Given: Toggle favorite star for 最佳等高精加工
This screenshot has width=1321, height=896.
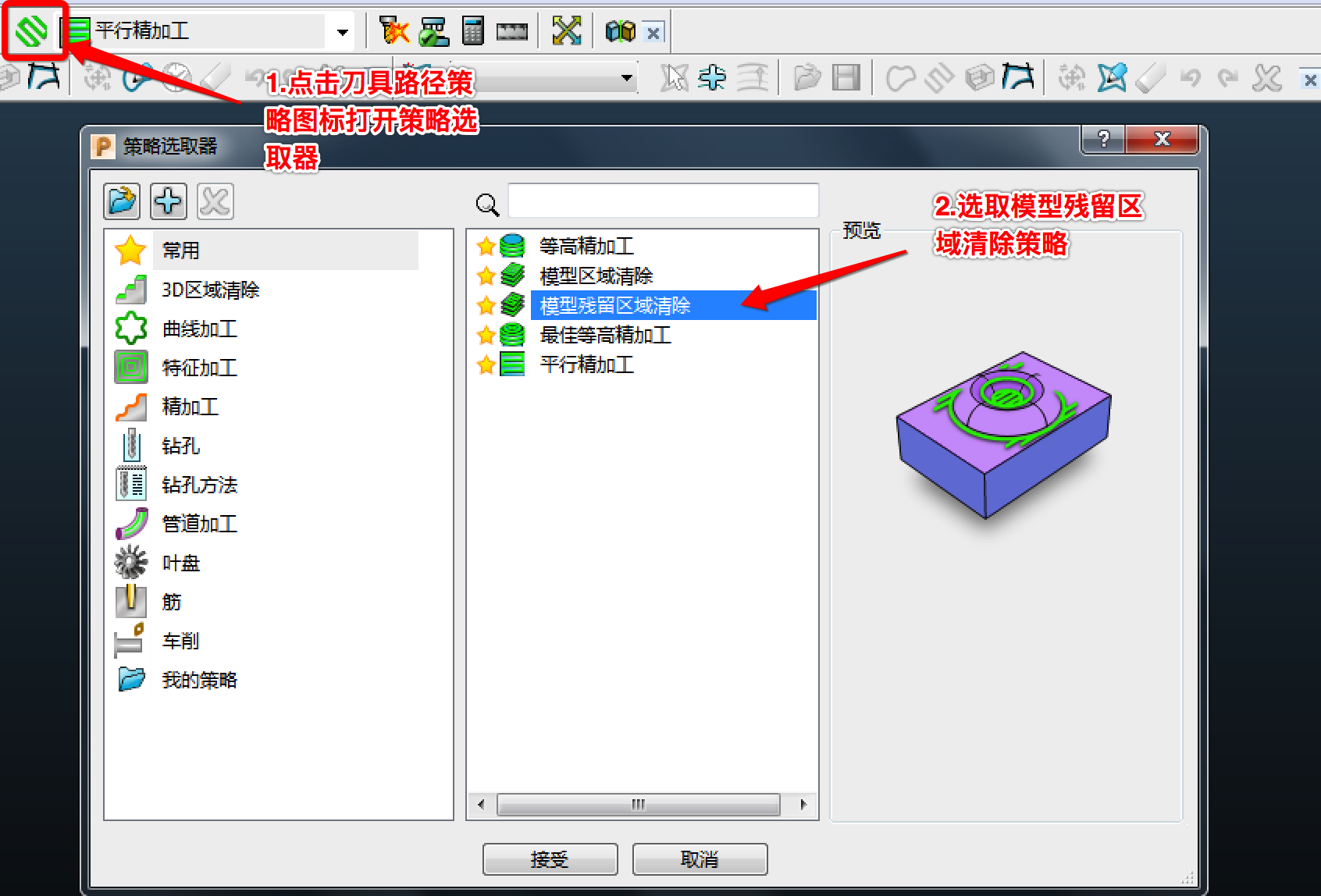Looking at the screenshot, I should pyautogui.click(x=486, y=336).
